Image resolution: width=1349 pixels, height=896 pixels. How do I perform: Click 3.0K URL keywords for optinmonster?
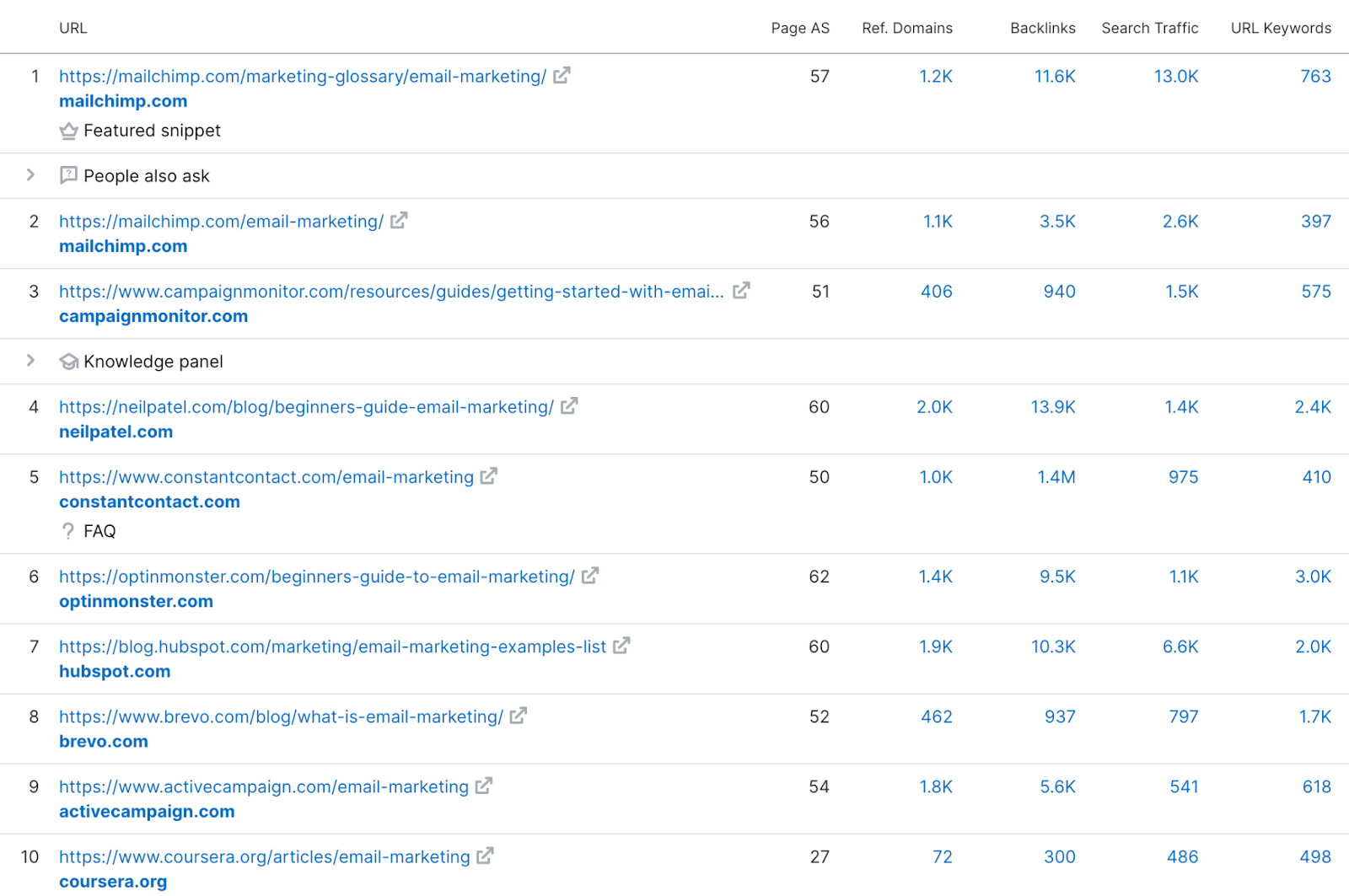pos(1314,576)
